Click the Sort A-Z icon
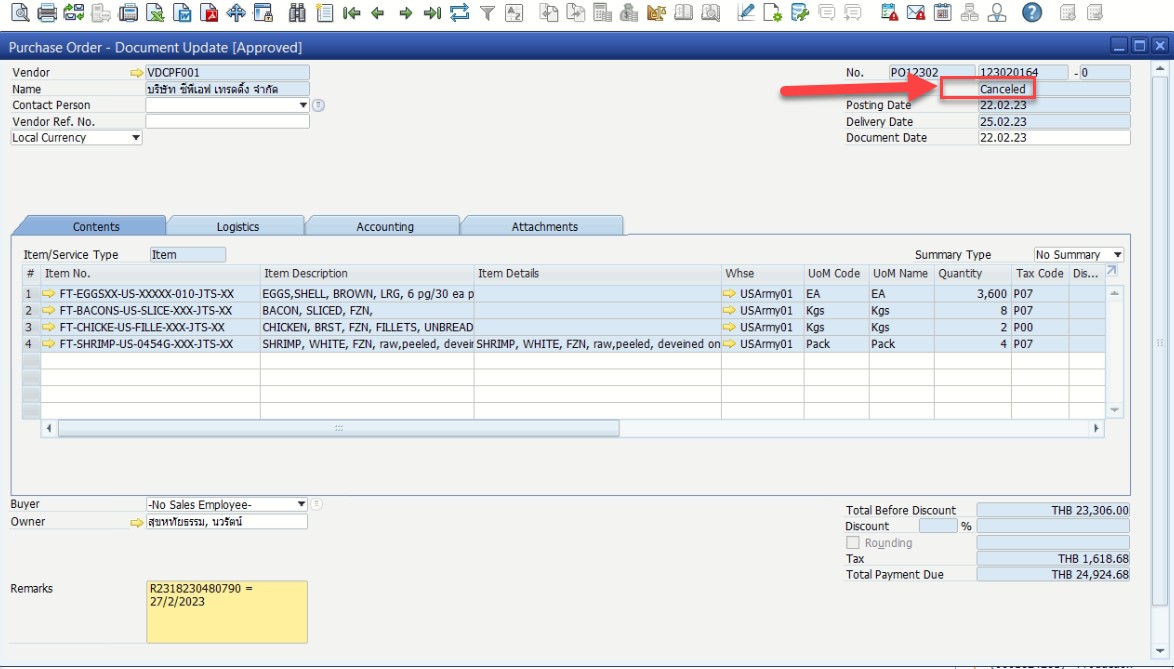 [x=514, y=13]
